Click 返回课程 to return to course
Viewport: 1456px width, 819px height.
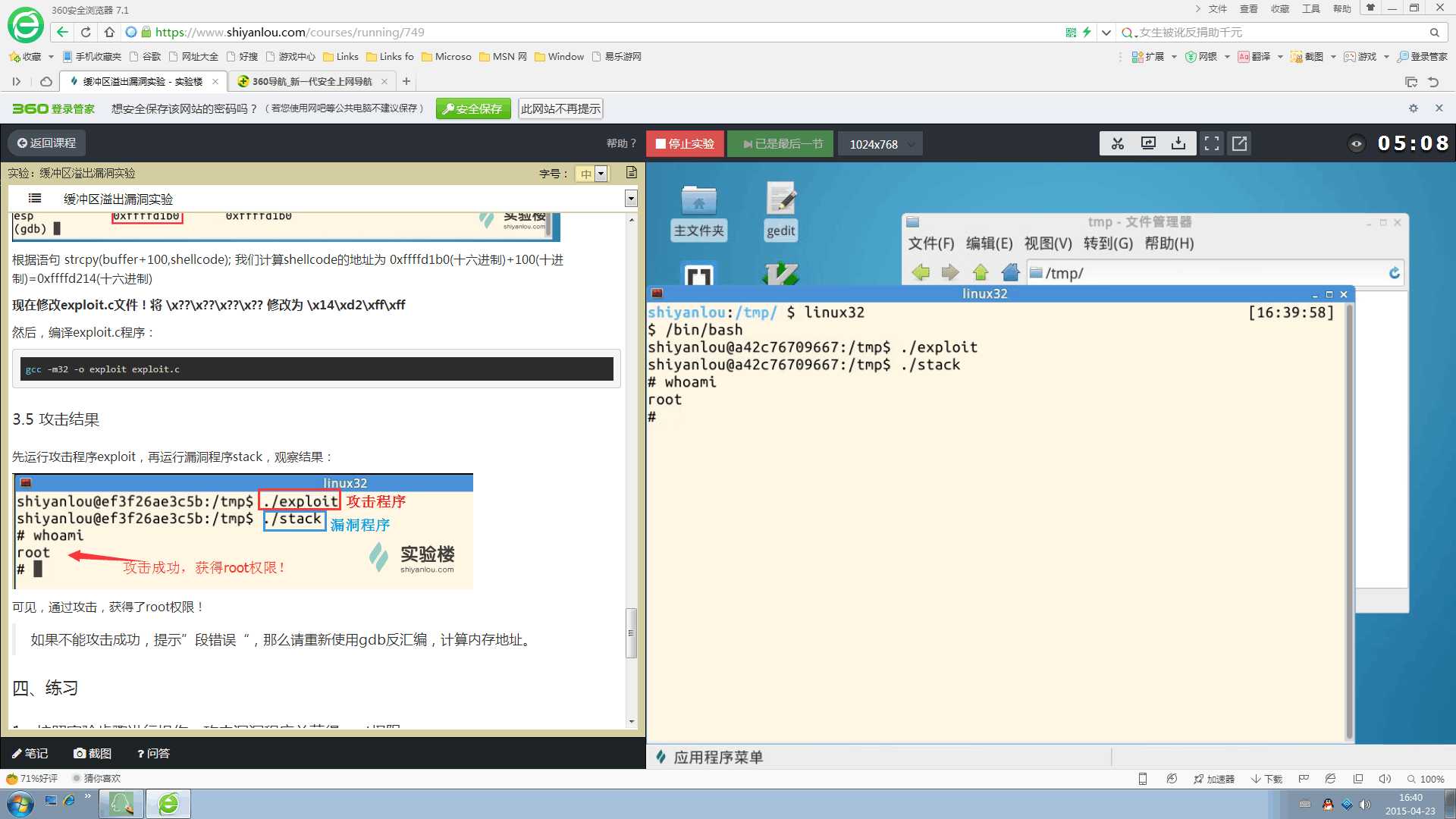tap(47, 143)
